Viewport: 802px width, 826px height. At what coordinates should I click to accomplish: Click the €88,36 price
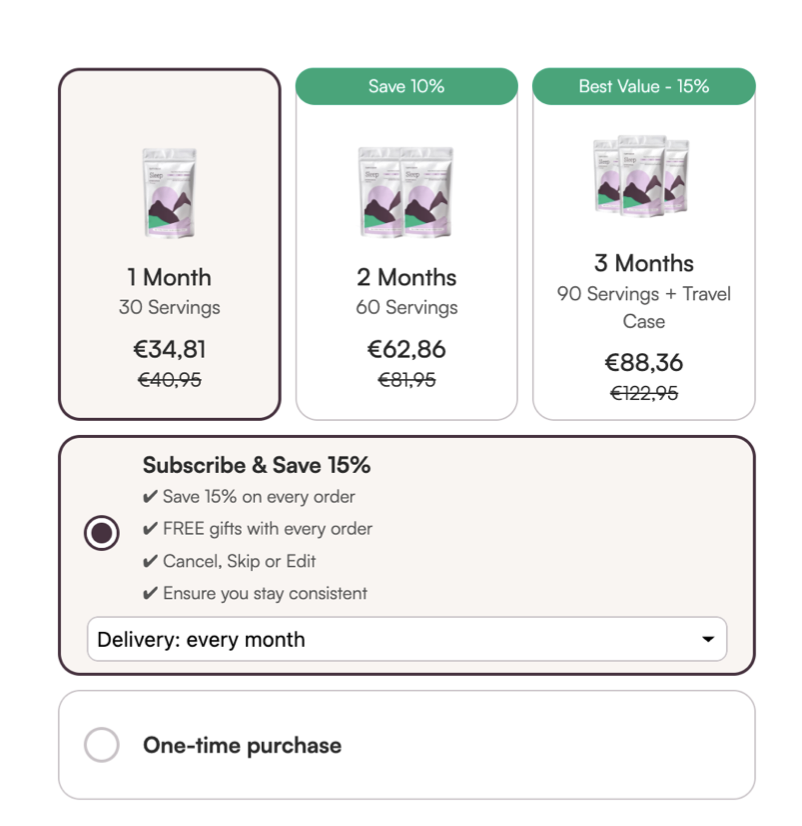click(x=643, y=362)
